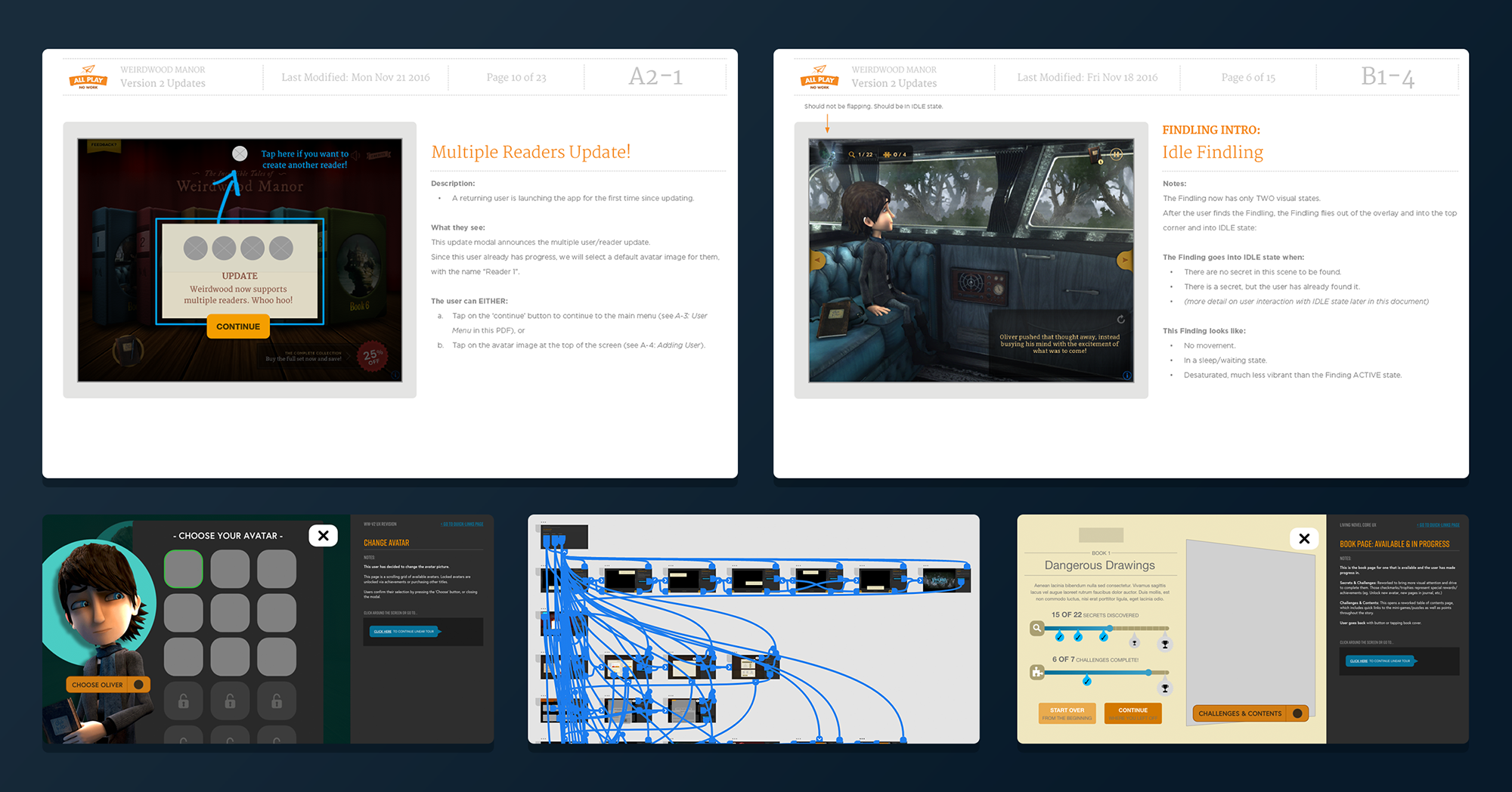Click the secrets discovered progress slider handle

(1109, 628)
